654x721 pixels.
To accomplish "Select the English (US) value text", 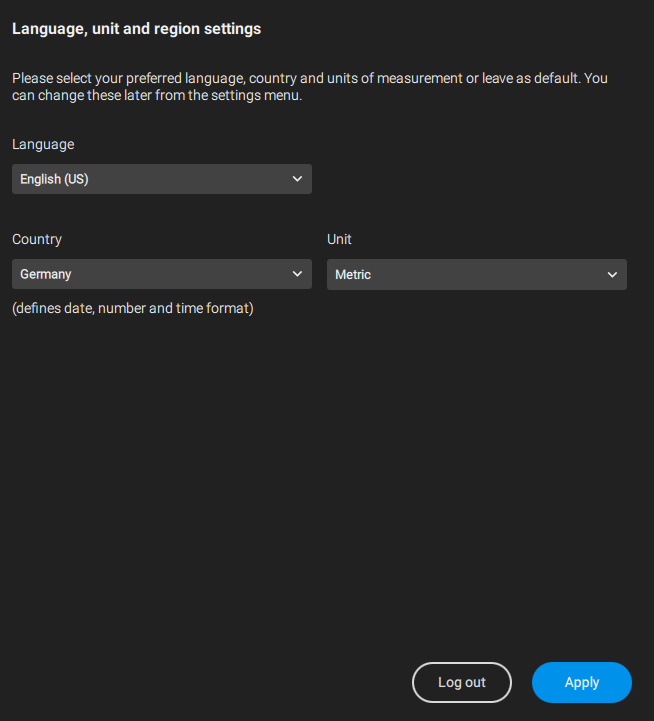I will pyautogui.click(x=55, y=180).
